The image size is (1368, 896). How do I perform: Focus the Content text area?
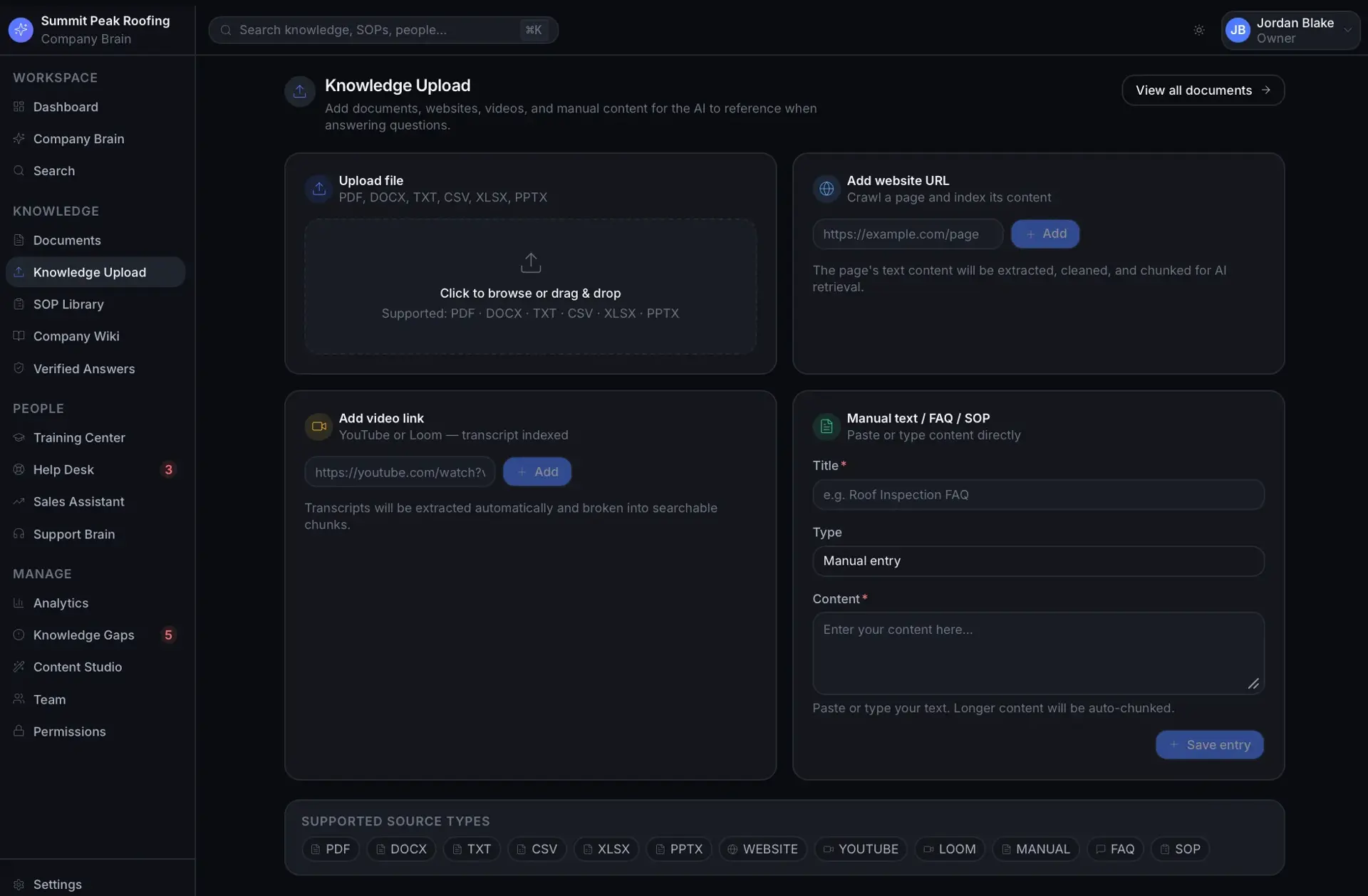[x=1038, y=653]
